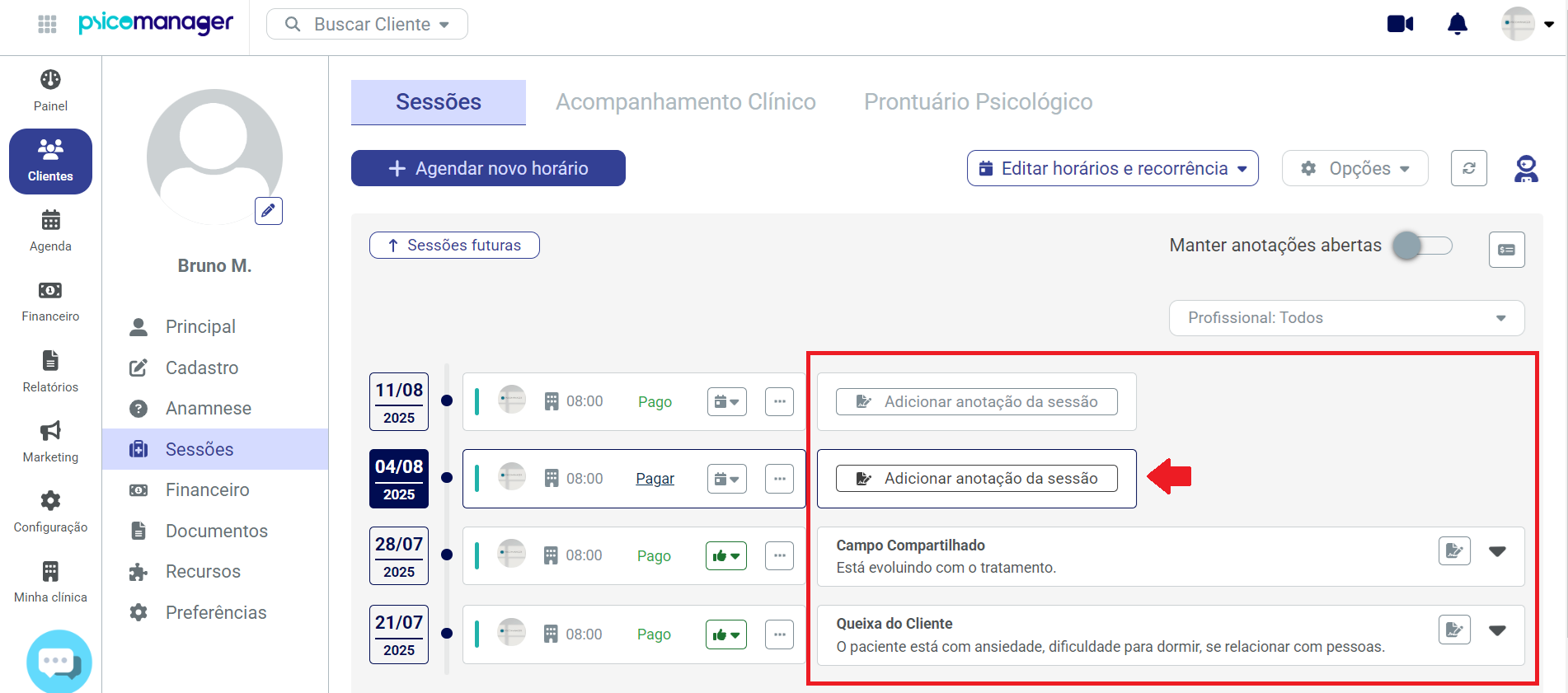Screen dimensions: 1568x693
Task: Open more options on 11/08 session
Action: click(779, 402)
